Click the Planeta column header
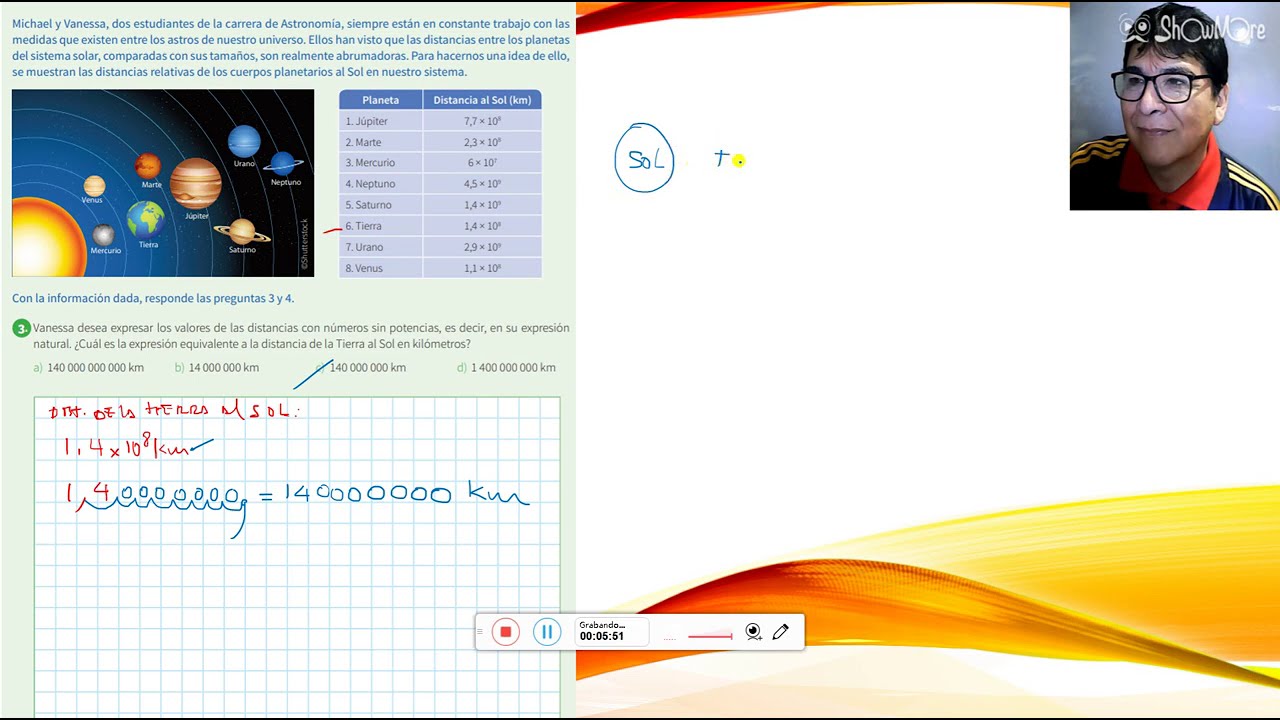 [381, 100]
